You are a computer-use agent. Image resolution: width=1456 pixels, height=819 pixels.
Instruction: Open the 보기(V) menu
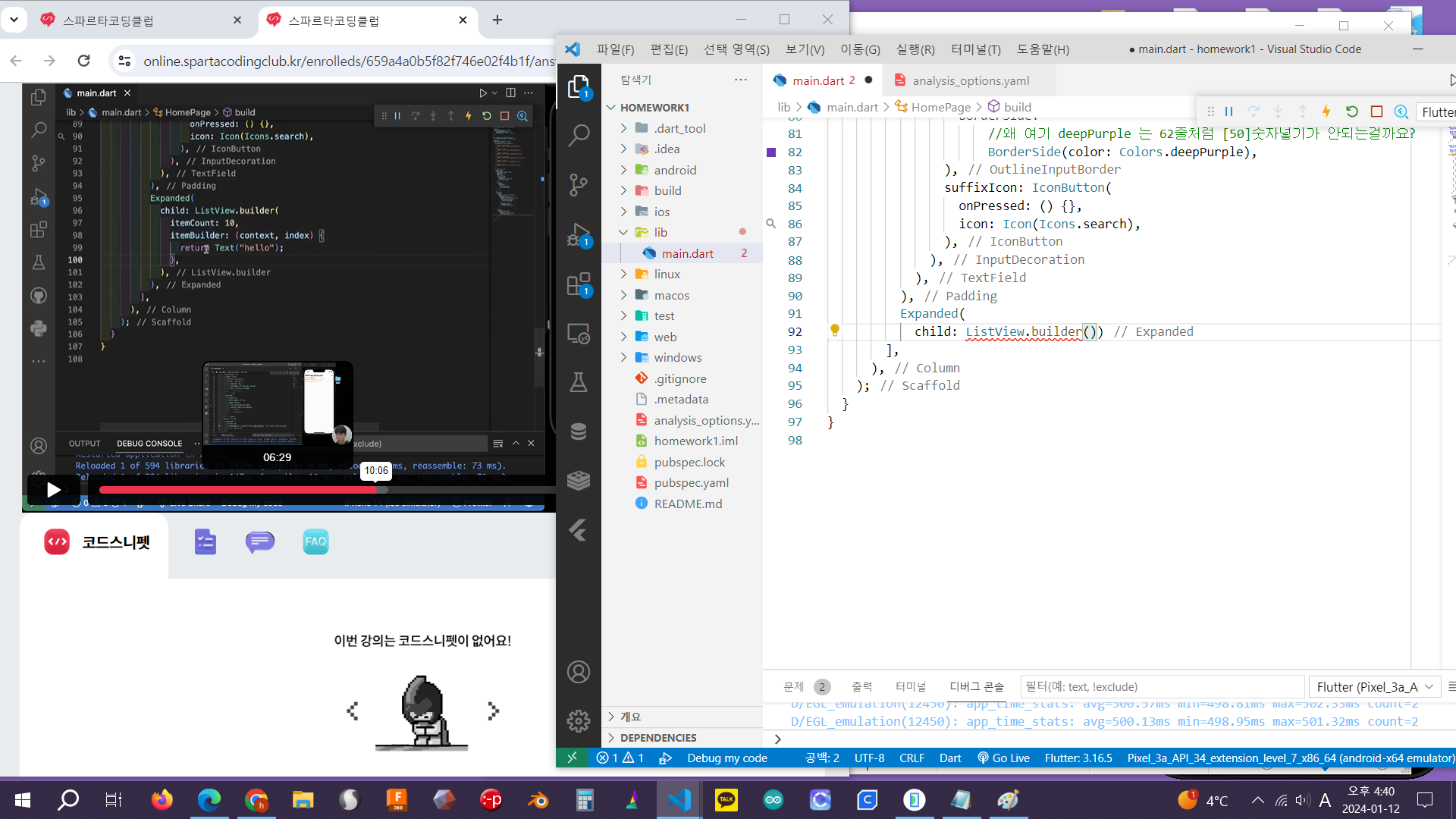(x=805, y=49)
